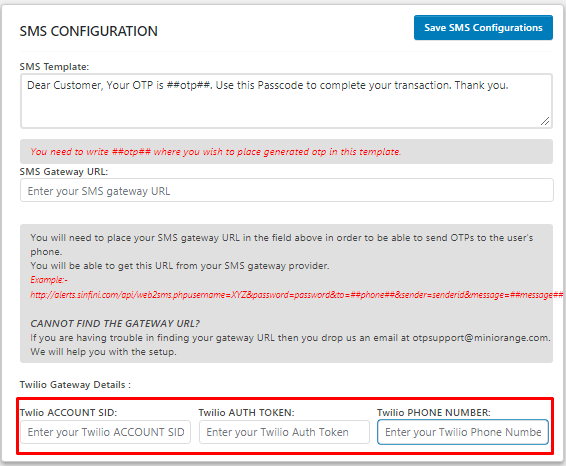Click the Twilio AUTH TOKEN label
Viewport: 566px width, 466px height.
coord(247,413)
